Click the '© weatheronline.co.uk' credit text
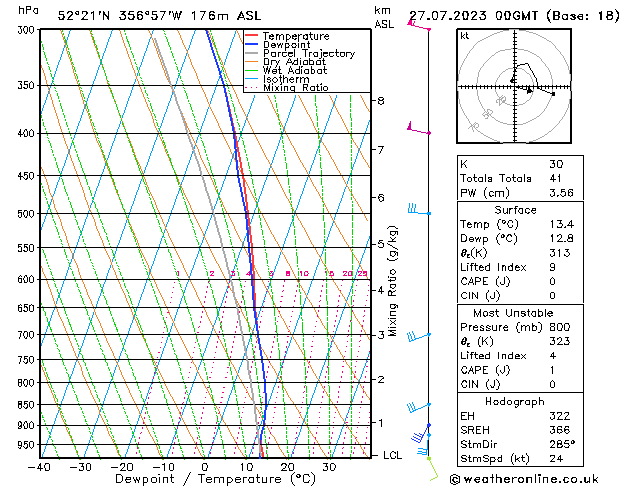 tap(524, 479)
